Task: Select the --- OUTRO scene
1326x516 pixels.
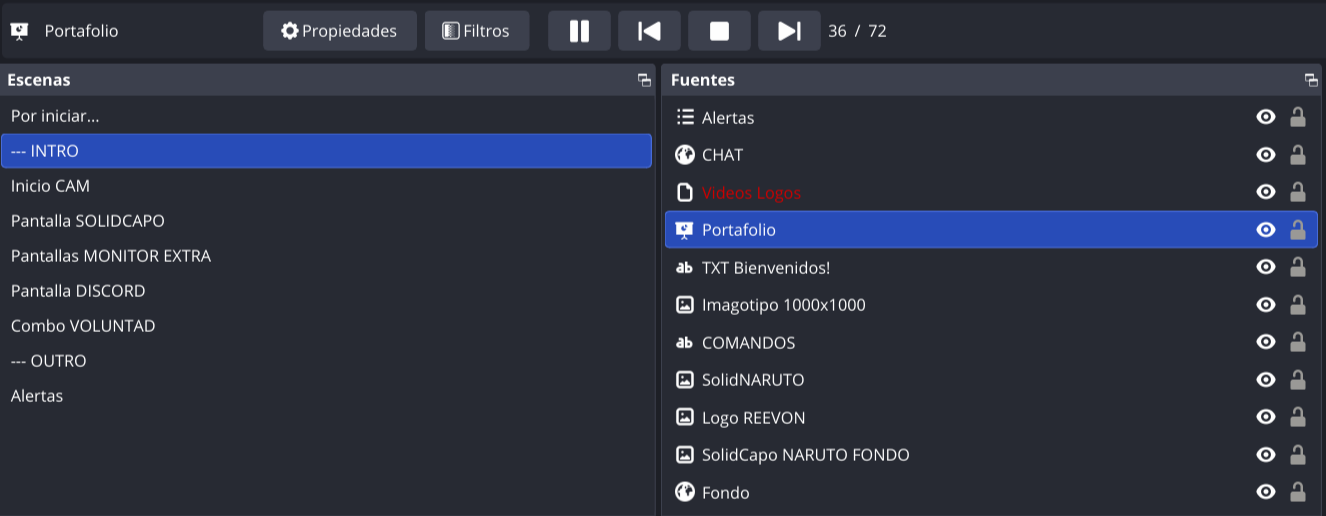Action: coord(49,361)
